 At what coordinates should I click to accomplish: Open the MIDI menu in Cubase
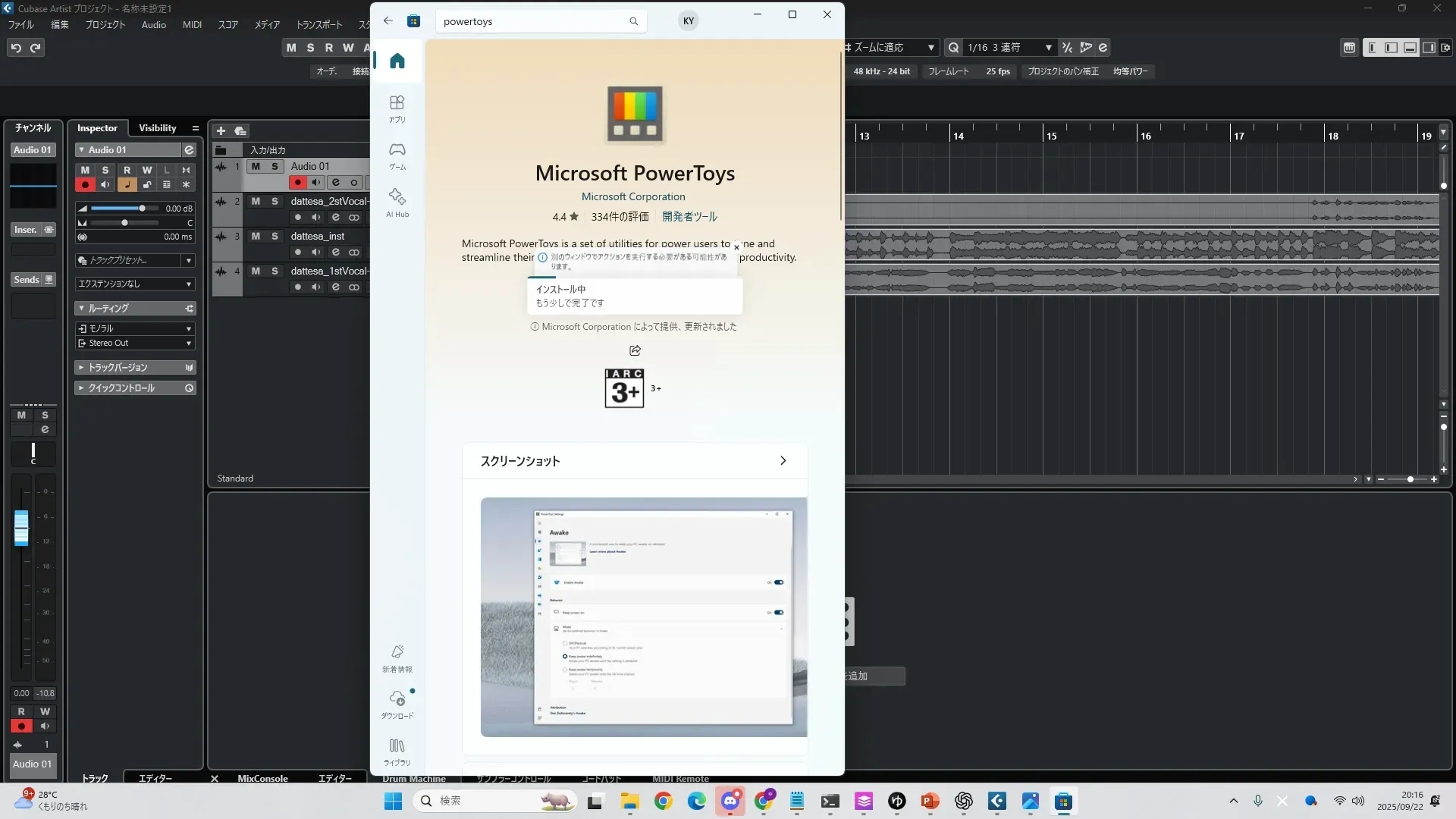tap(192, 24)
